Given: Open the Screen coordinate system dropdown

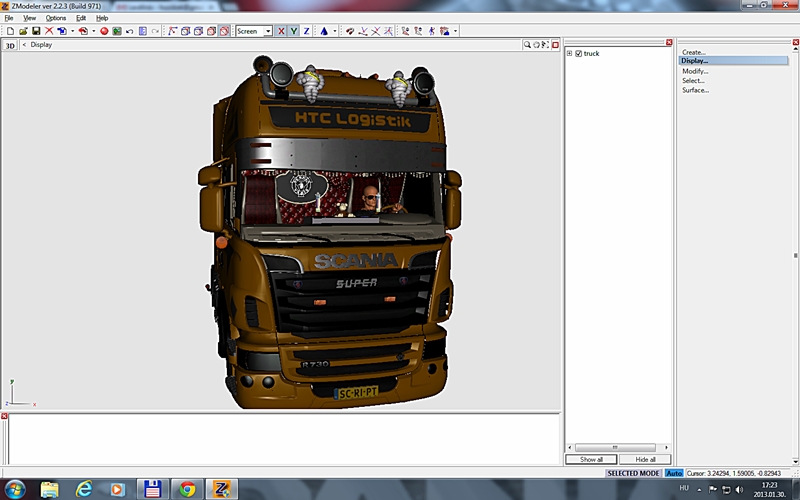Looking at the screenshot, I should click(268, 31).
